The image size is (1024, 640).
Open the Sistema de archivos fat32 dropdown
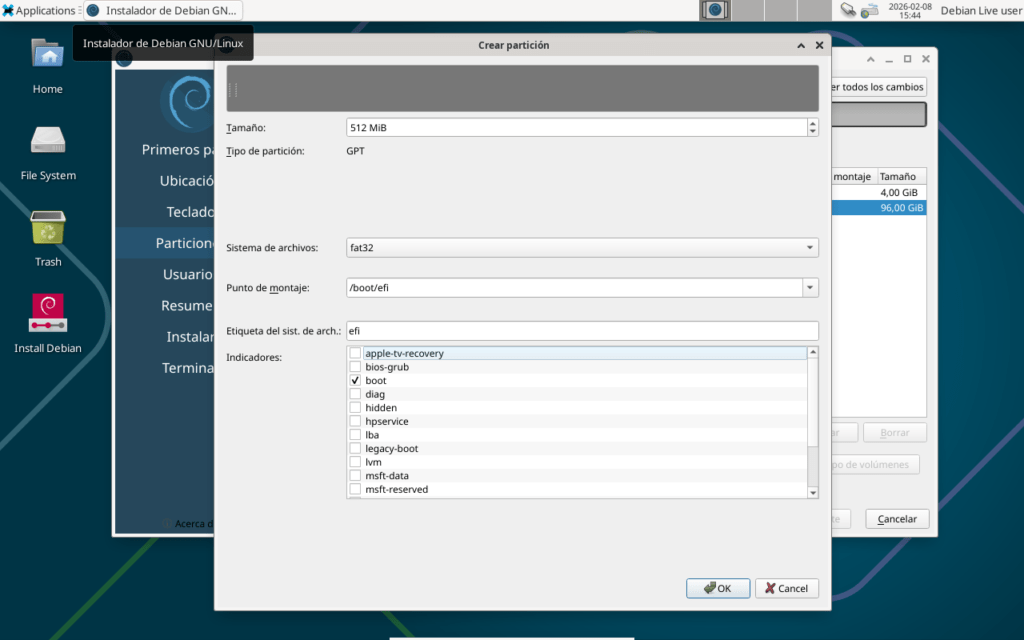pos(582,248)
